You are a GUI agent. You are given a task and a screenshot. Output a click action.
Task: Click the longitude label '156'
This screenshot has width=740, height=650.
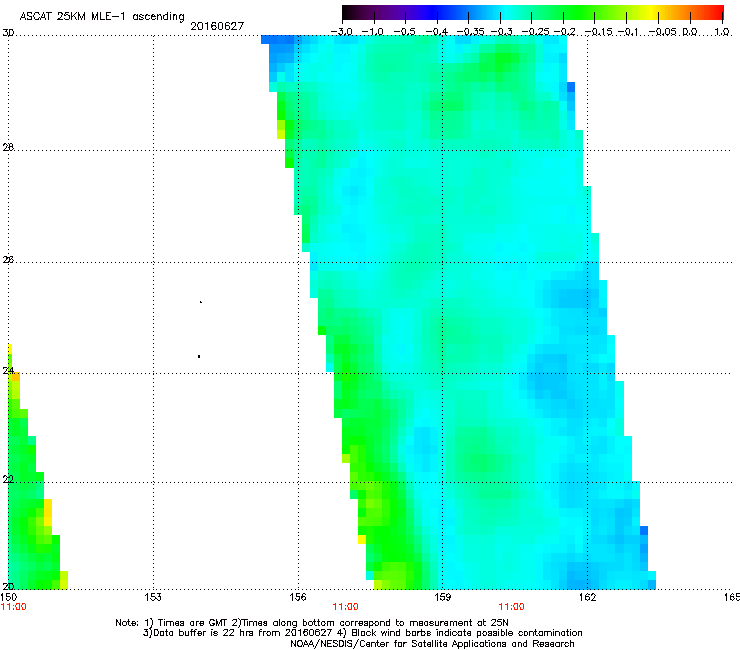(x=298, y=597)
